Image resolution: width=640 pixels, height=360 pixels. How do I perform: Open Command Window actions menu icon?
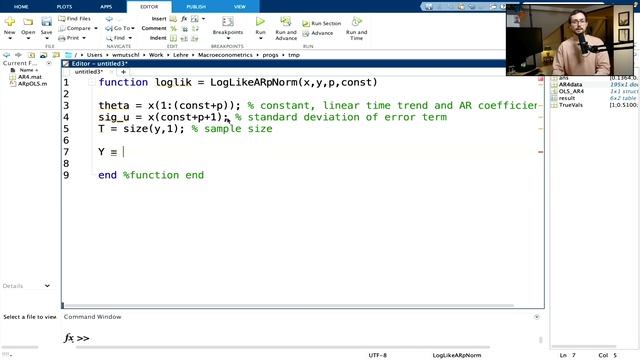(536, 317)
